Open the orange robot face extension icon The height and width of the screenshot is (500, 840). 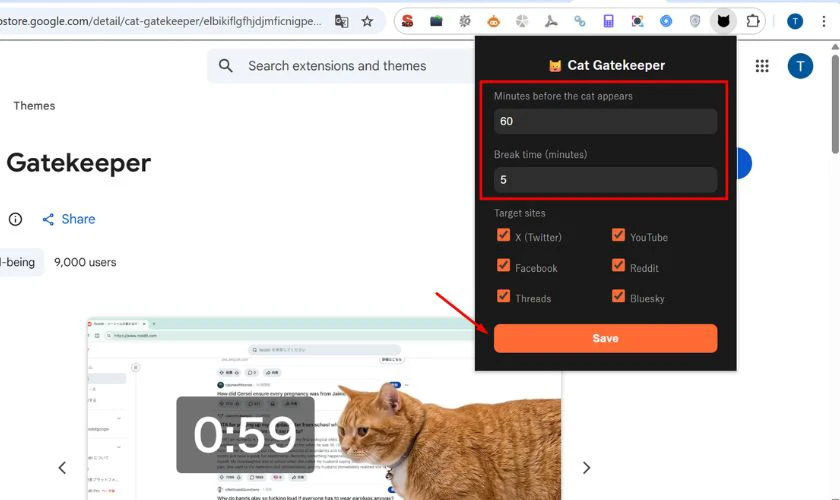[x=493, y=21]
